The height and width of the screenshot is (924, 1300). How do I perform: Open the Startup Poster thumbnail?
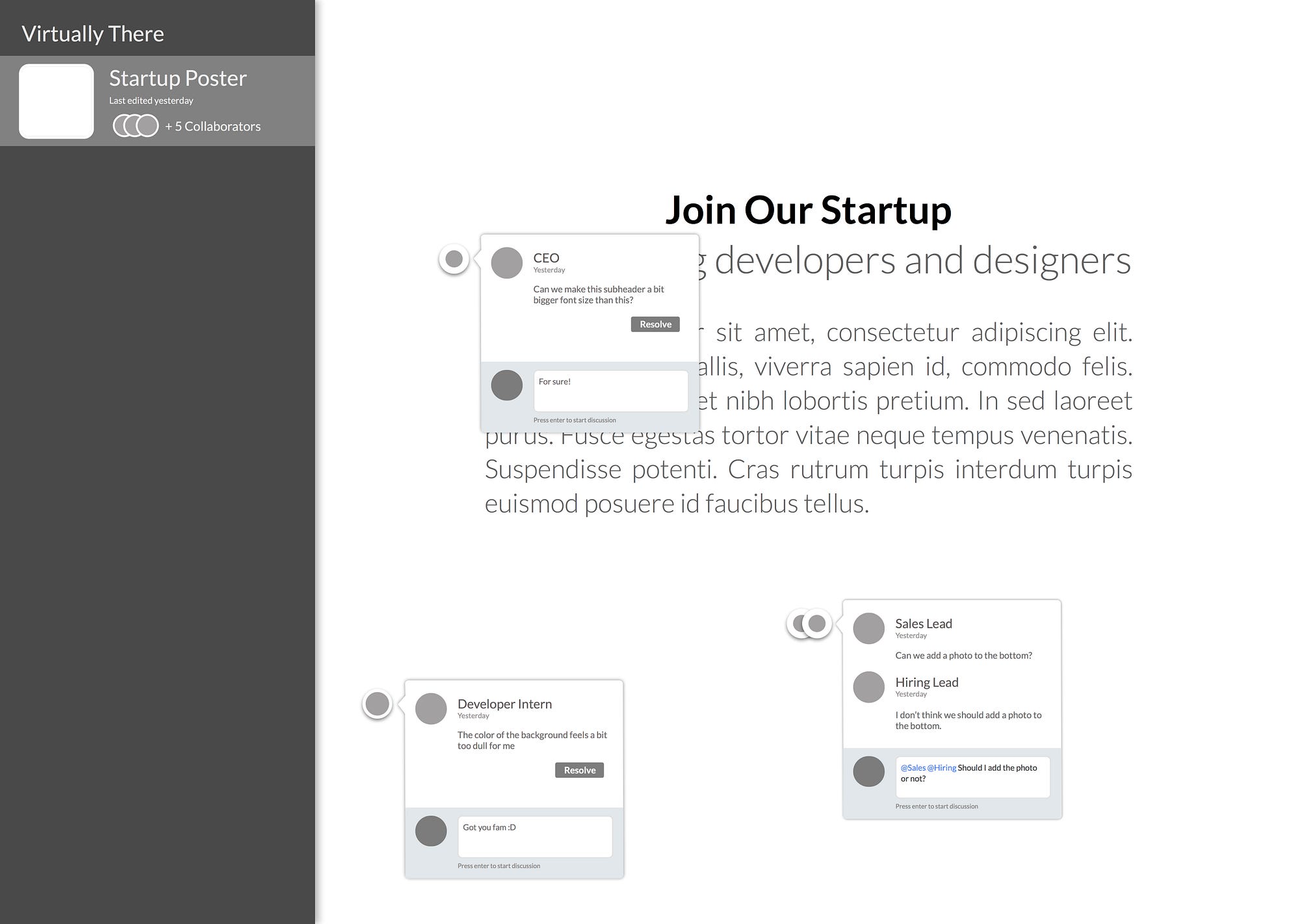[x=57, y=101]
